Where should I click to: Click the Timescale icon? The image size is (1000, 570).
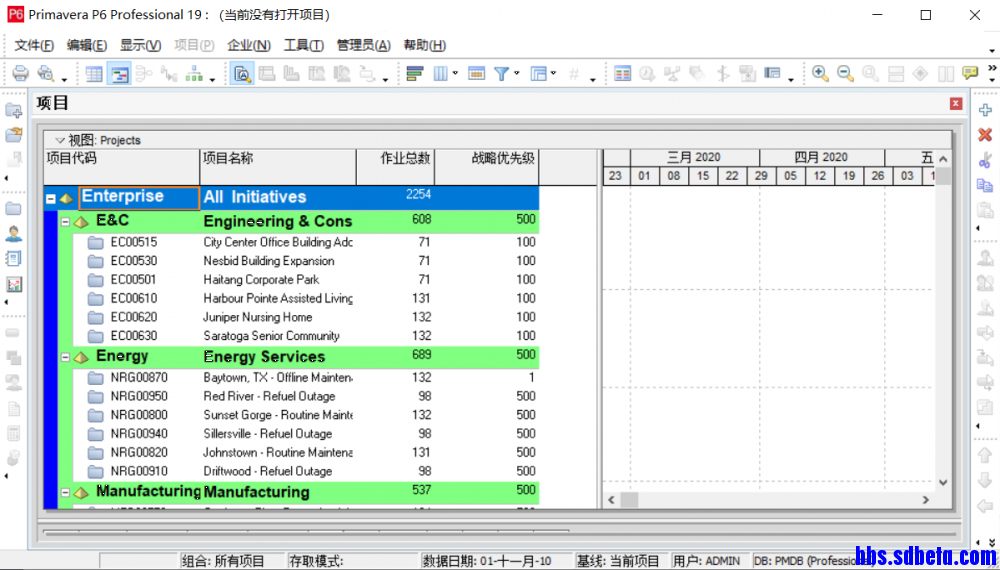click(476, 74)
